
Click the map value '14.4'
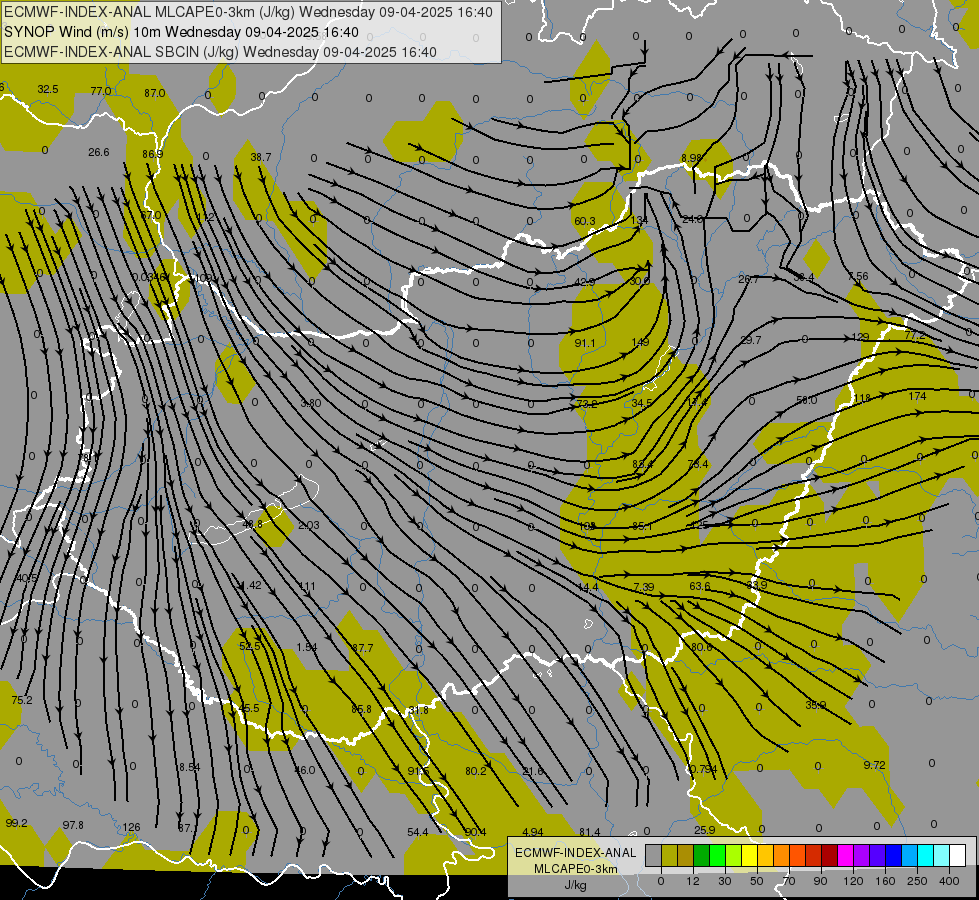click(x=588, y=587)
